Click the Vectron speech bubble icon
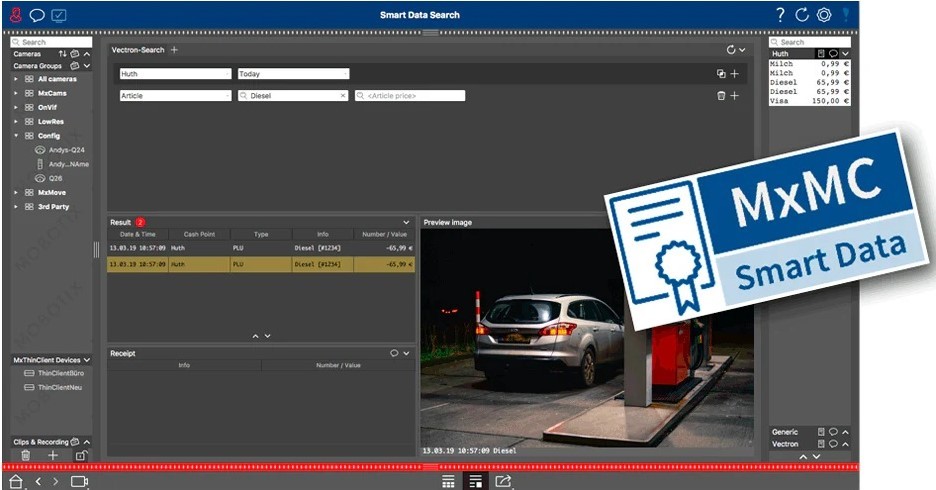This screenshot has width=936, height=490. [833, 444]
